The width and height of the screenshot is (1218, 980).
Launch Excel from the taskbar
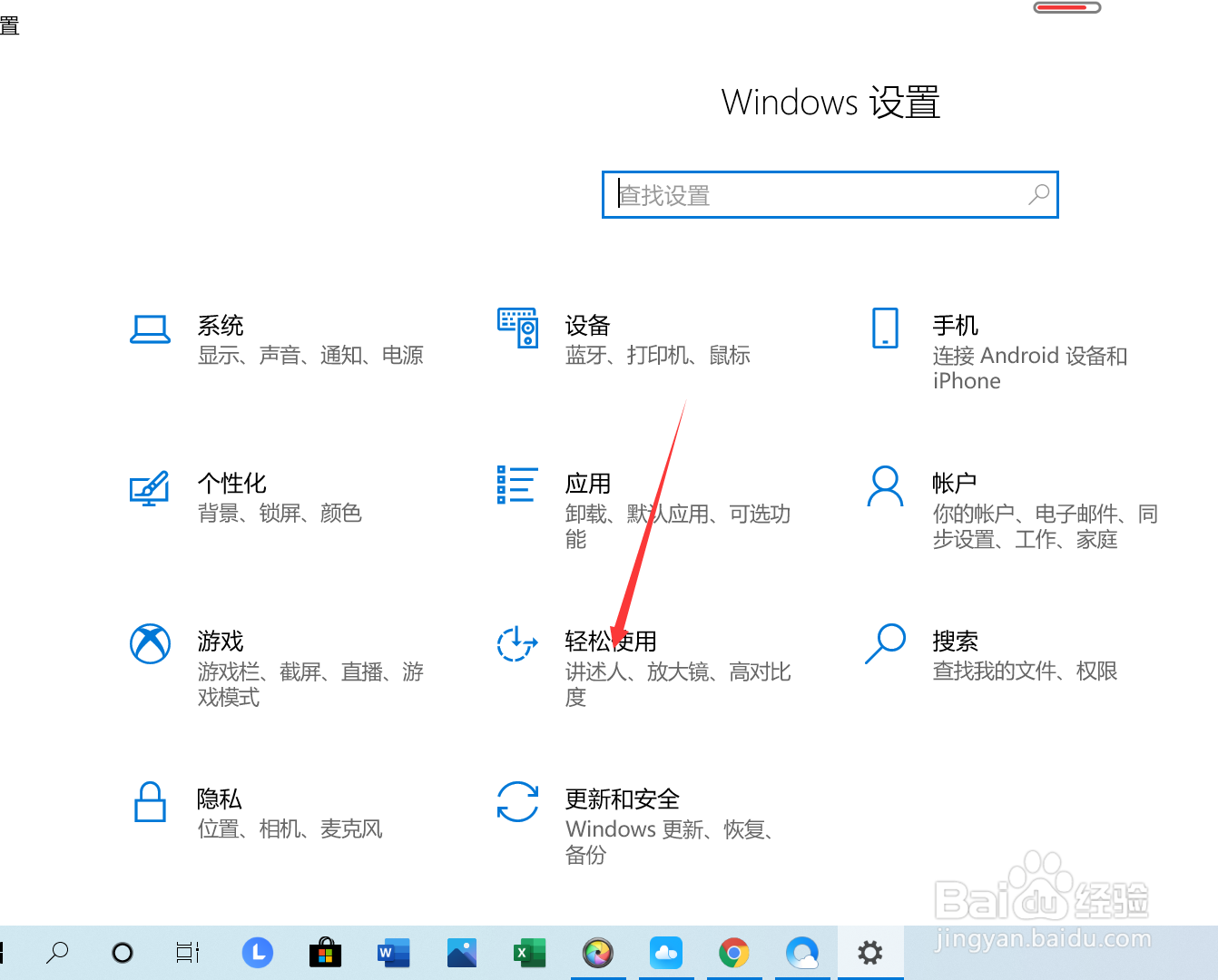530,953
